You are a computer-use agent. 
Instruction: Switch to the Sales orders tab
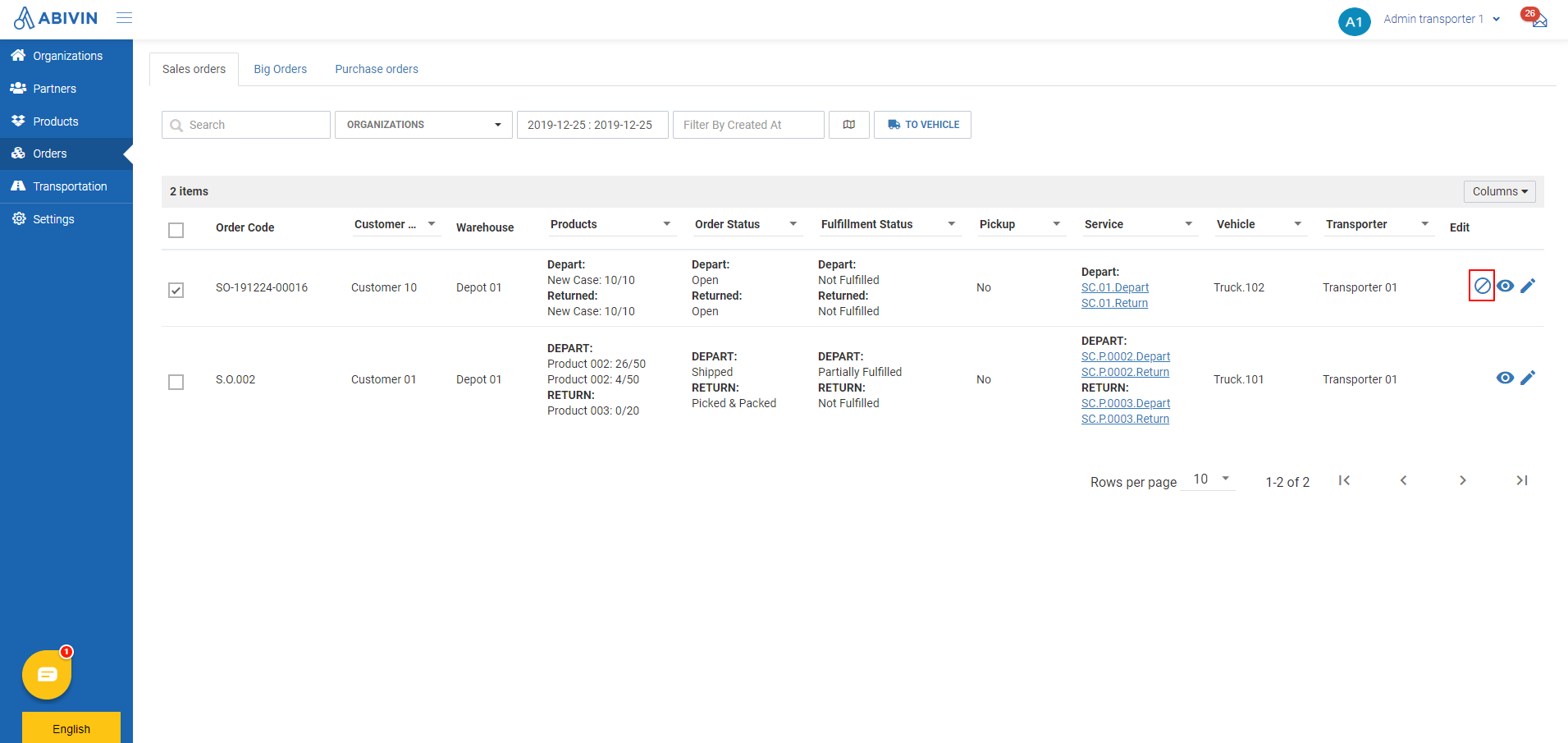[x=194, y=69]
